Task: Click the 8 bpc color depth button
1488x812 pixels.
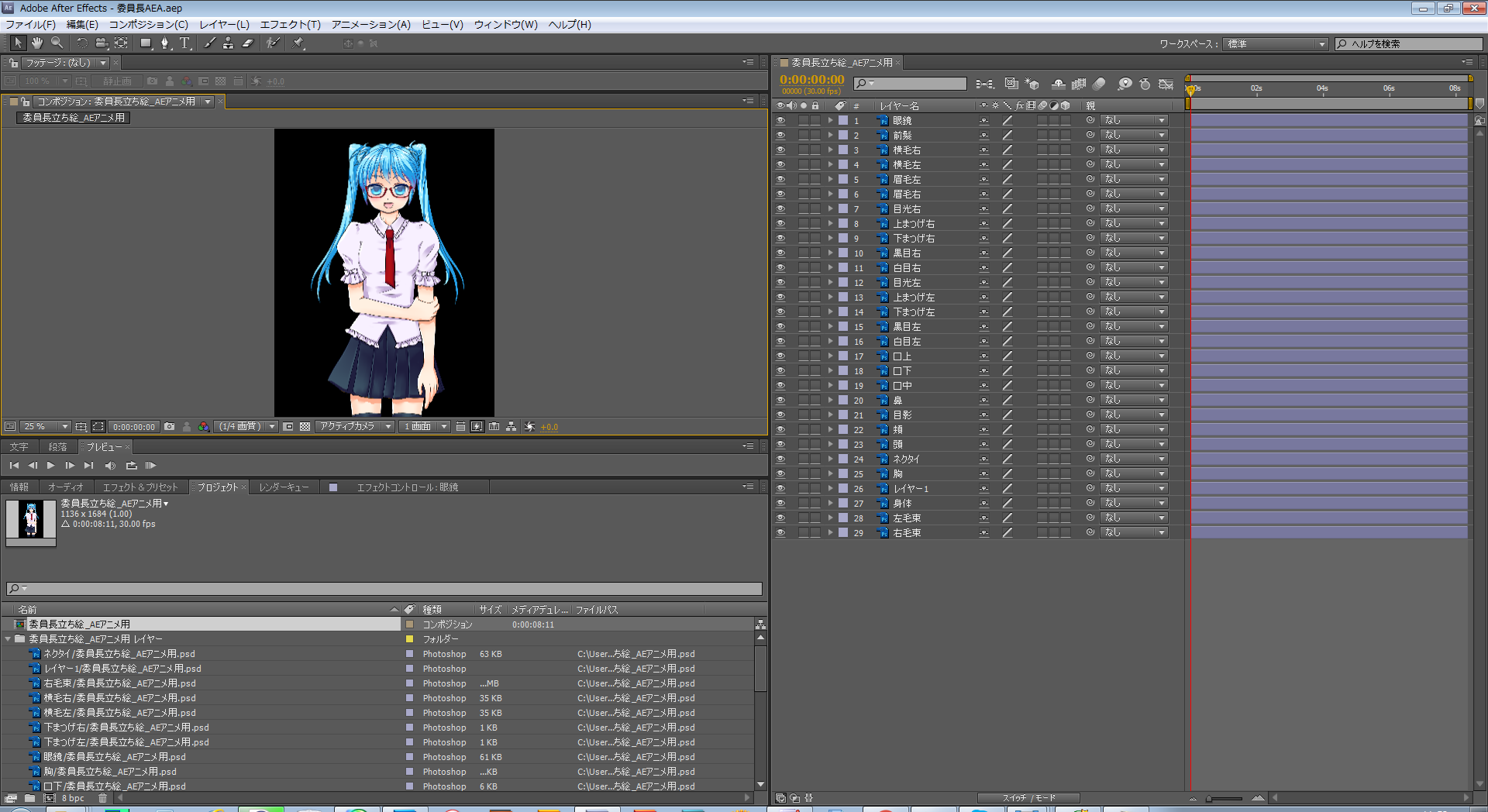Action: click(x=73, y=798)
